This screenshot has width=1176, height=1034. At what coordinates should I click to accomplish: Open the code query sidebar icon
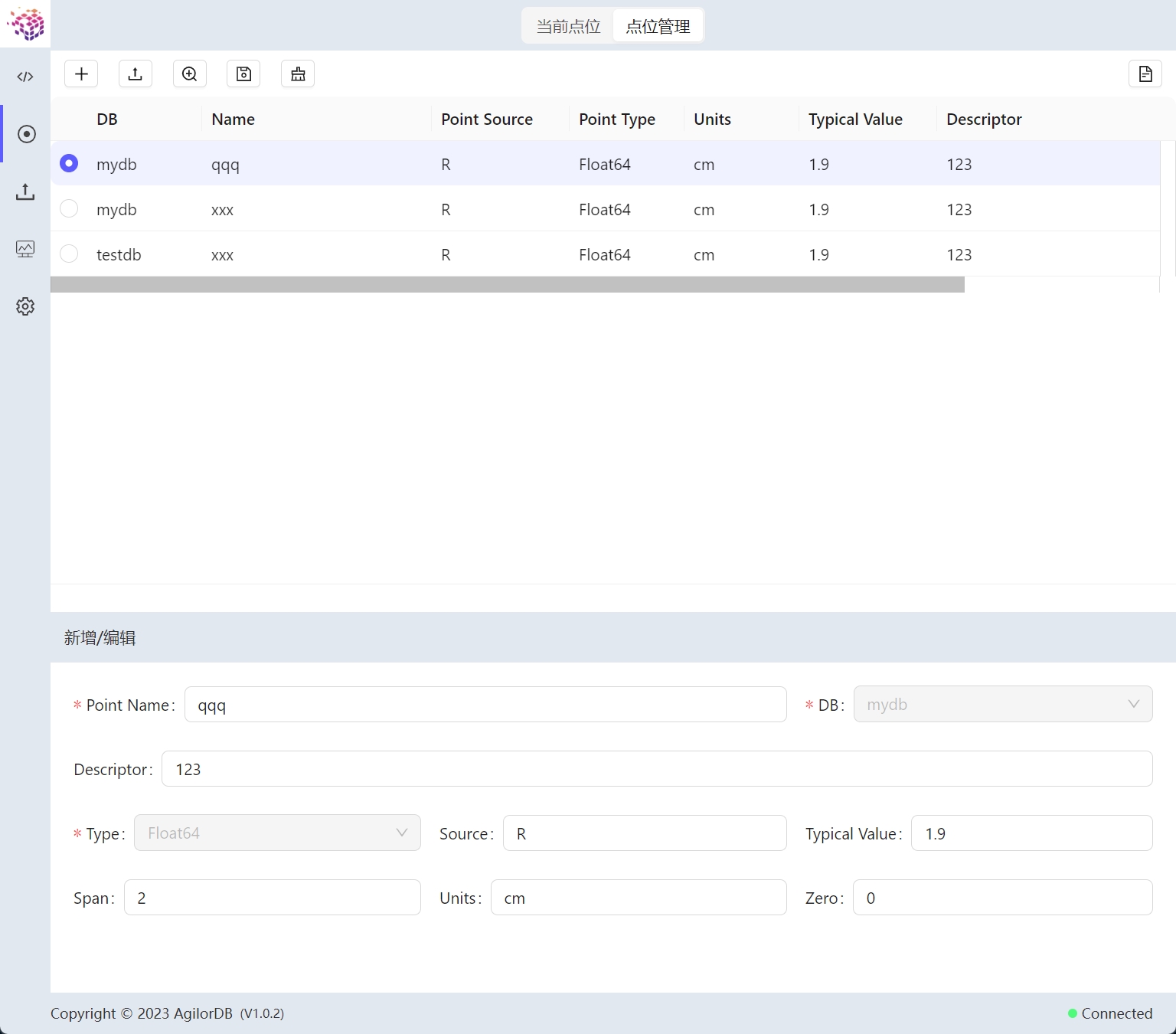tap(25, 77)
